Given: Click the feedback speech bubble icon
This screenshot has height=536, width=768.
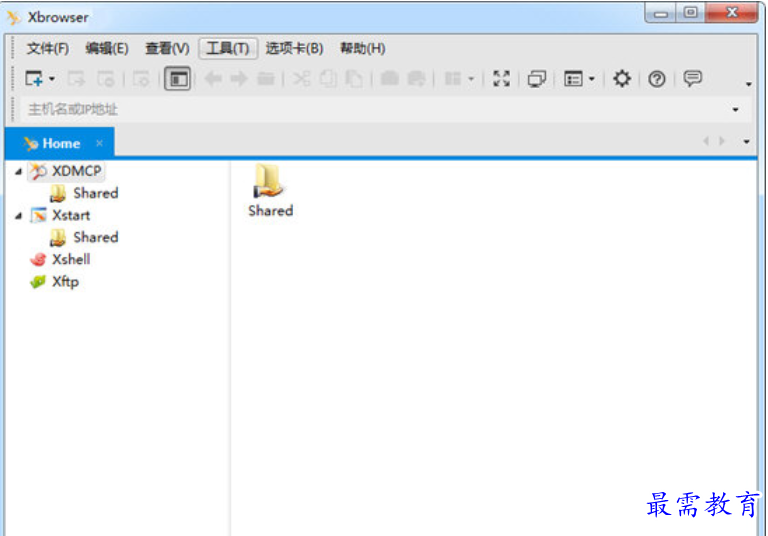Looking at the screenshot, I should point(693,78).
